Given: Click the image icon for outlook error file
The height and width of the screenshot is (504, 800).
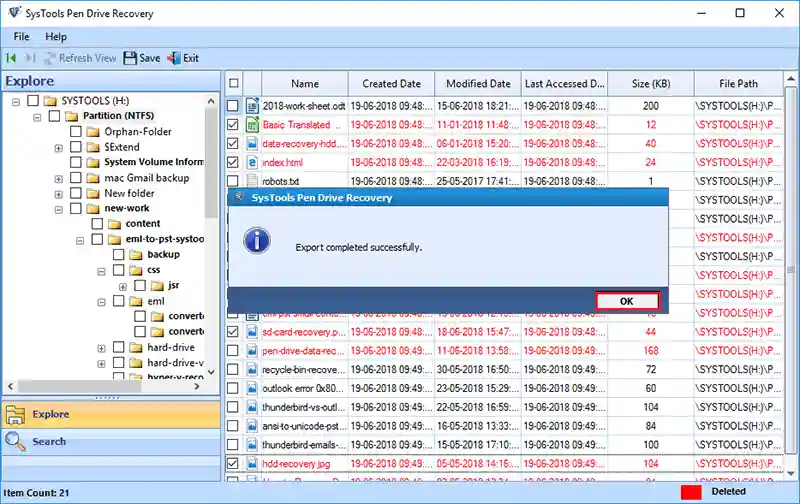Looking at the screenshot, I should tap(252, 389).
